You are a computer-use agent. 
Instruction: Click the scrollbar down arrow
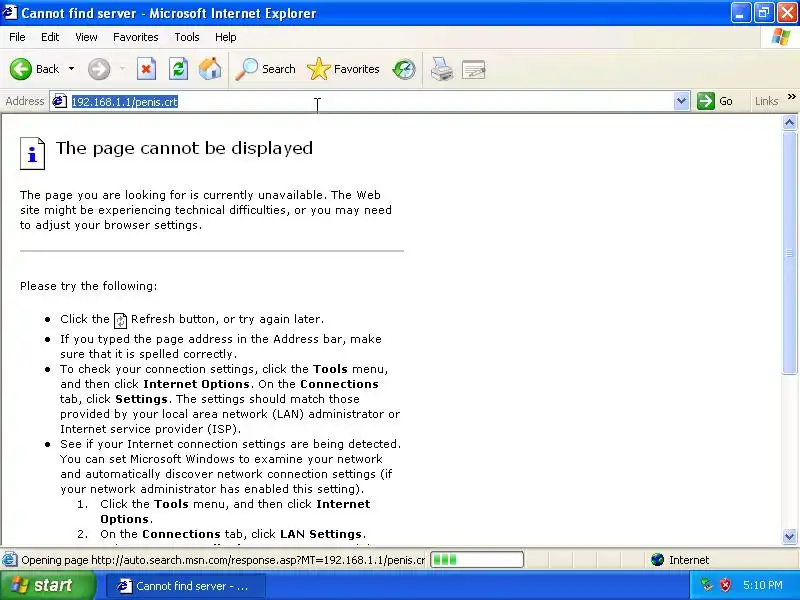pos(790,536)
